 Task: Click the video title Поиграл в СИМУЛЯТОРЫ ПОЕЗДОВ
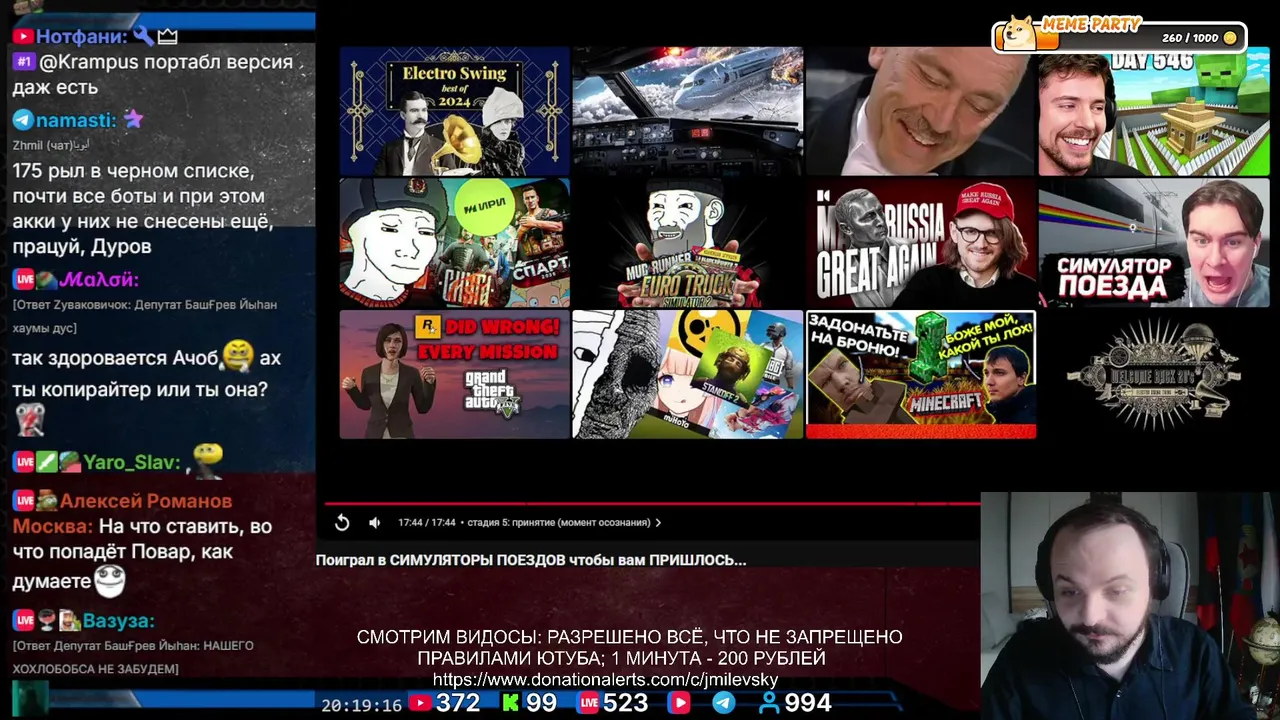coord(531,560)
